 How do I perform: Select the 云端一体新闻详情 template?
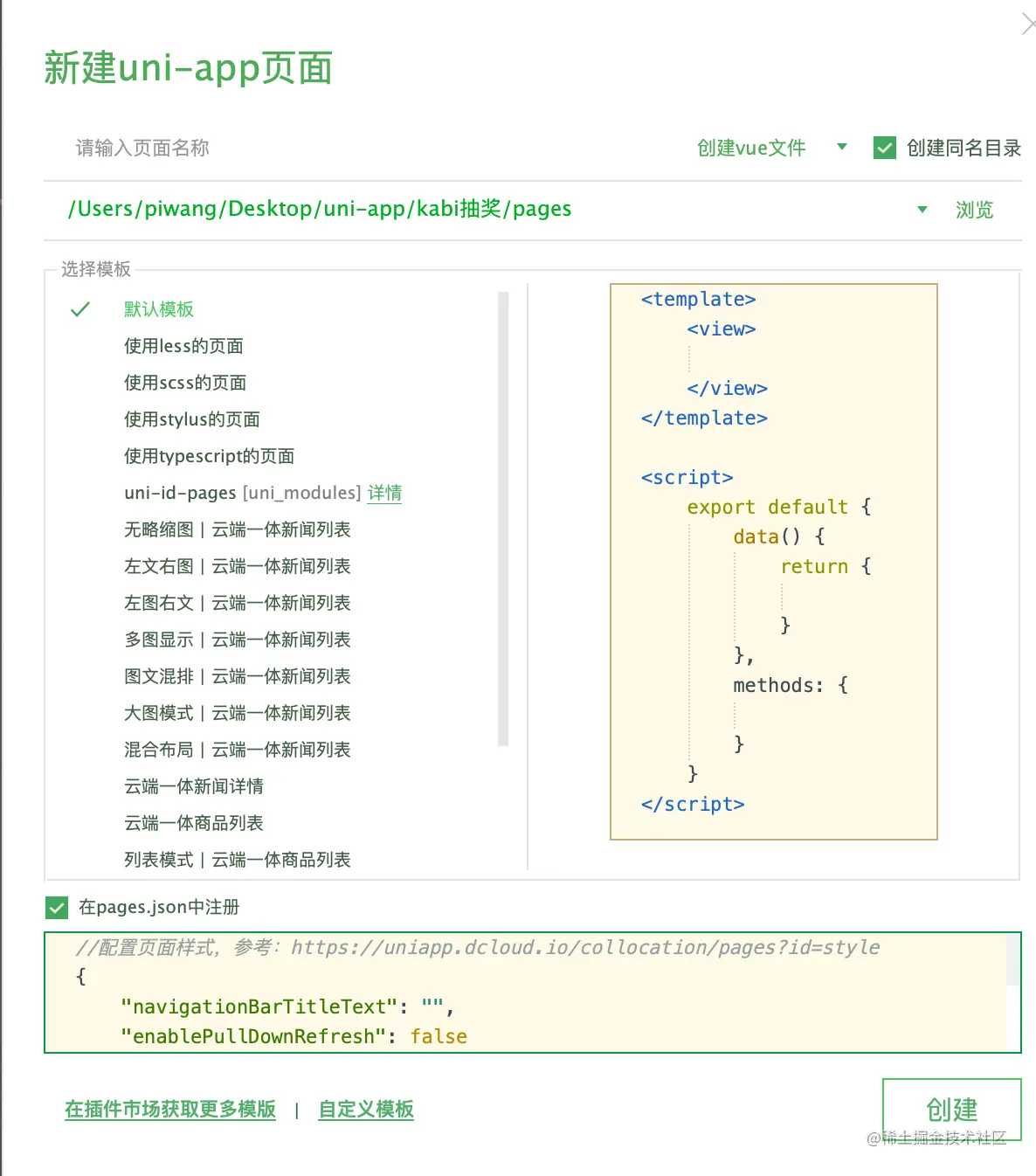click(x=194, y=786)
